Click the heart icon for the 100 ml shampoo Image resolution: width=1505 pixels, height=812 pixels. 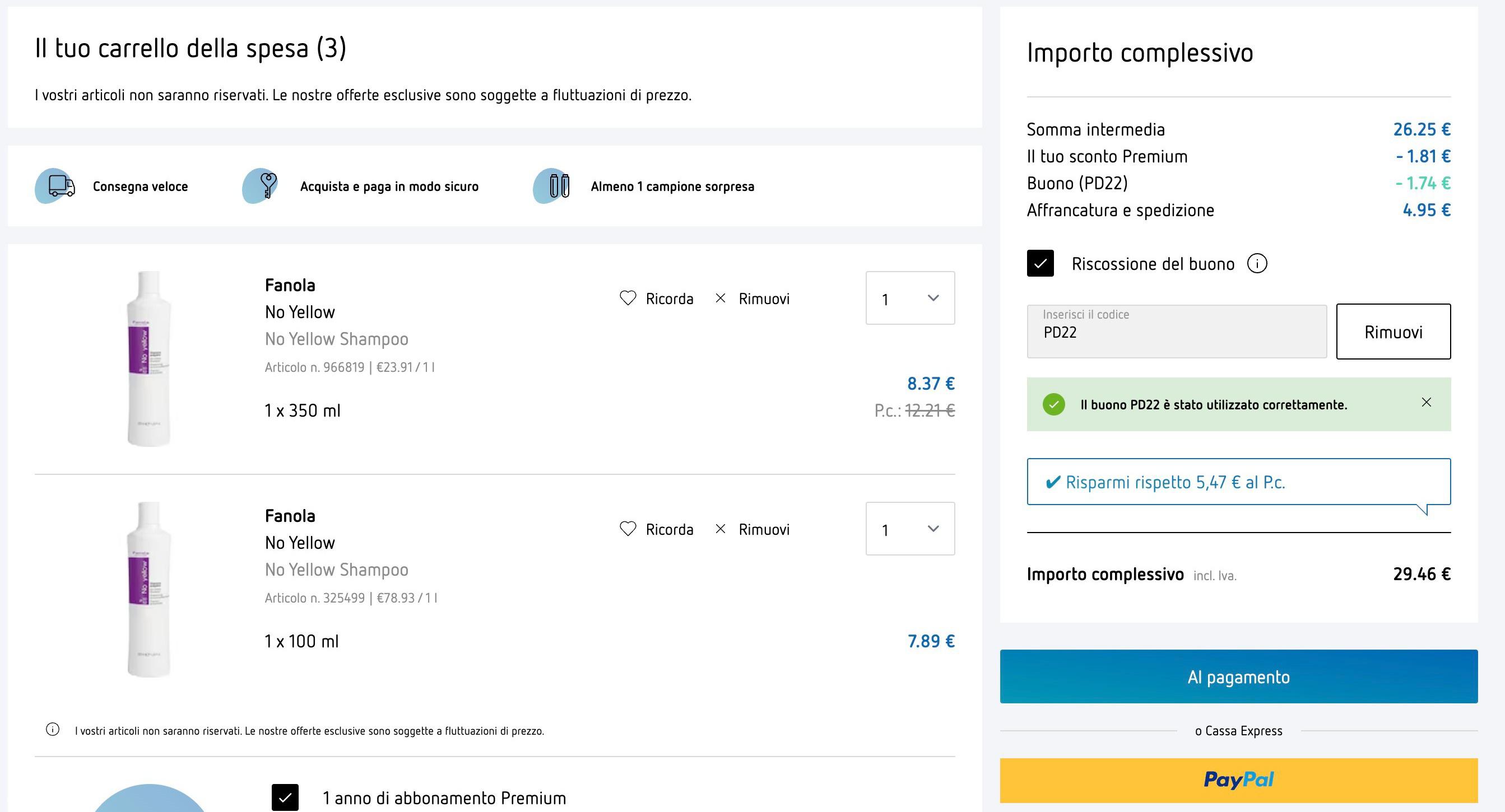(x=628, y=529)
